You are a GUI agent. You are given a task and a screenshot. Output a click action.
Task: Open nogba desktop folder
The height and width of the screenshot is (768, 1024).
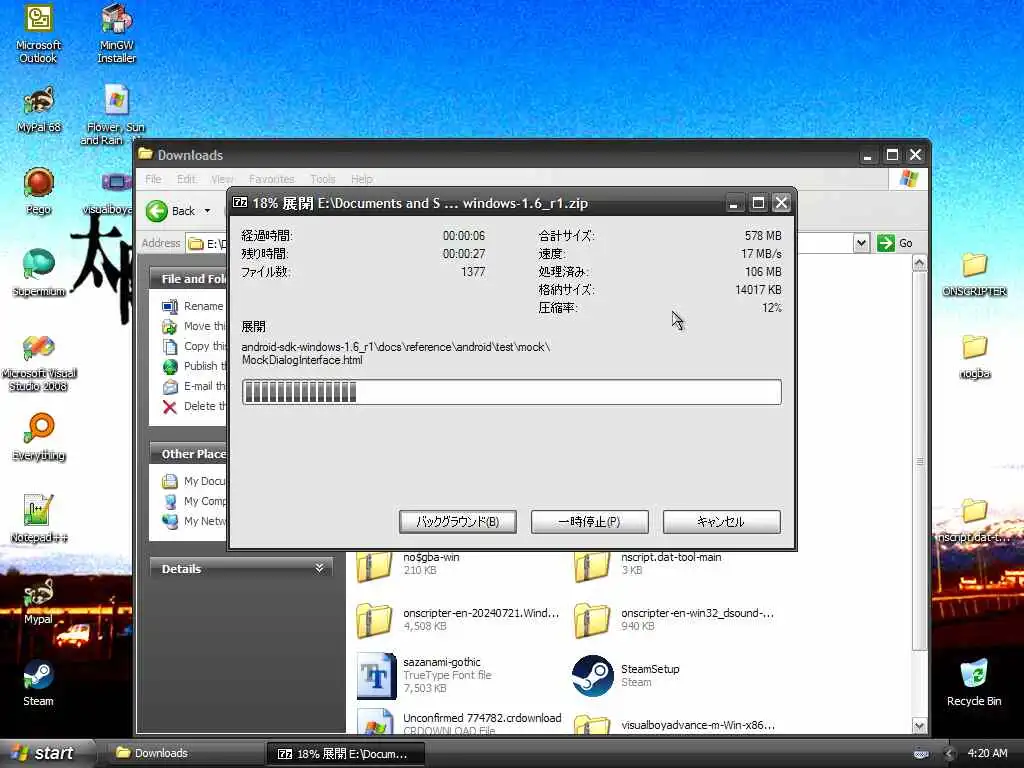coord(974,356)
